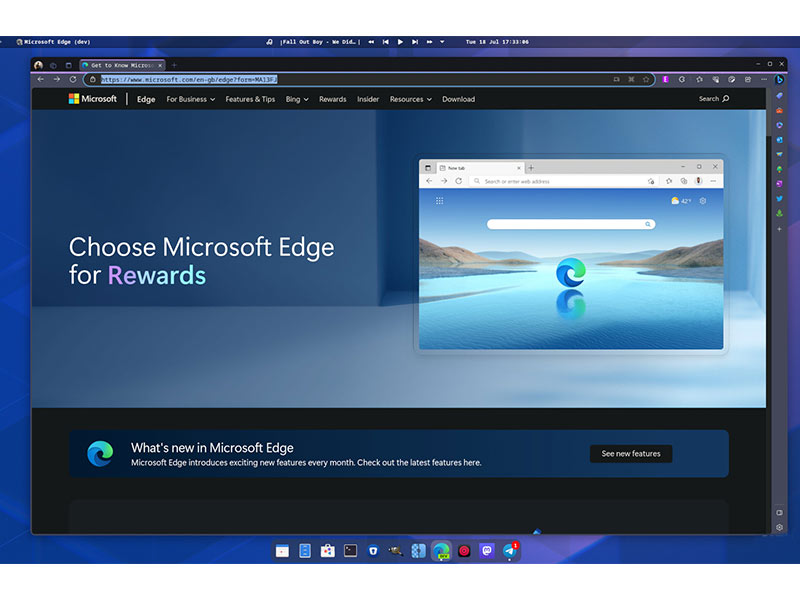This screenshot has height=600, width=800.
Task: Open GIMP icon in the dock
Action: 395,551
